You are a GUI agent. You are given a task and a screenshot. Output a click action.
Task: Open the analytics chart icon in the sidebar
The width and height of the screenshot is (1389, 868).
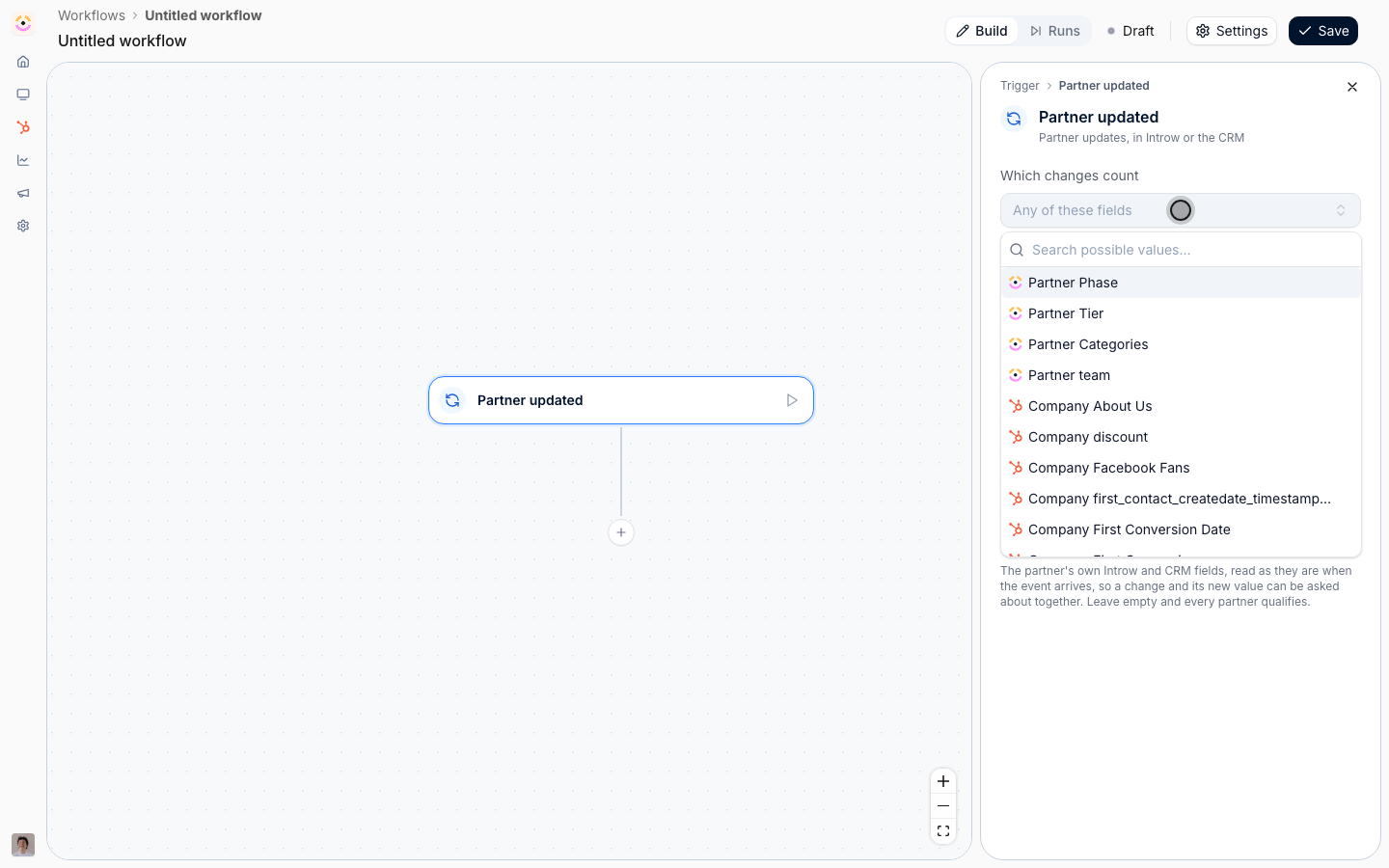(23, 160)
